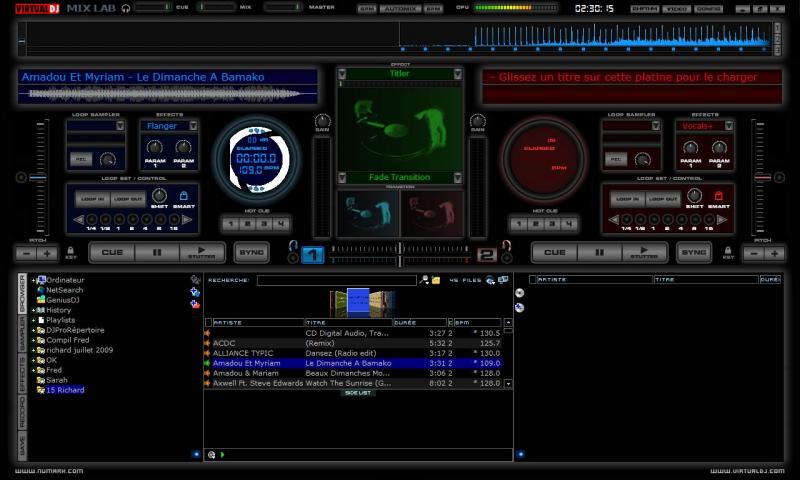Toggle Smart loop lock on left deck
The height and width of the screenshot is (480, 800).
183,196
